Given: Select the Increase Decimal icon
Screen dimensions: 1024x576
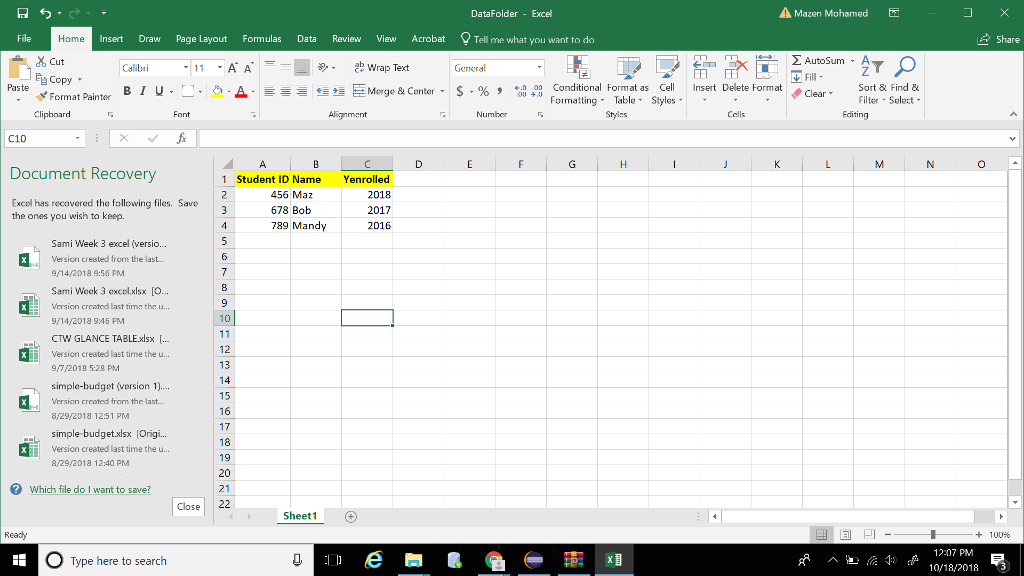Looking at the screenshot, I should click(521, 90).
